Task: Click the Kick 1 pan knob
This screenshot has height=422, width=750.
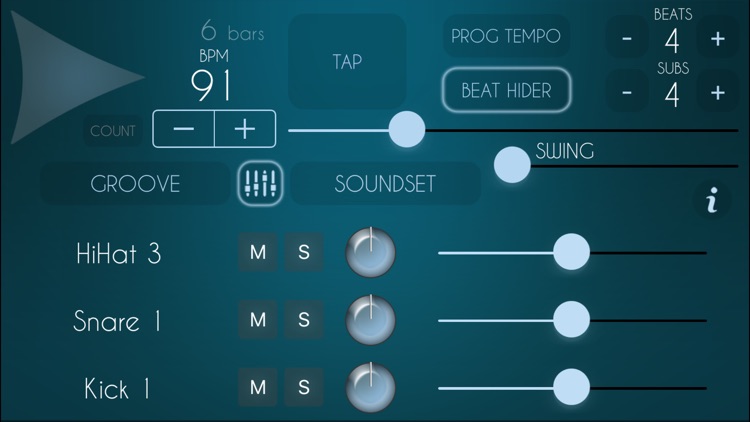Action: 371,387
